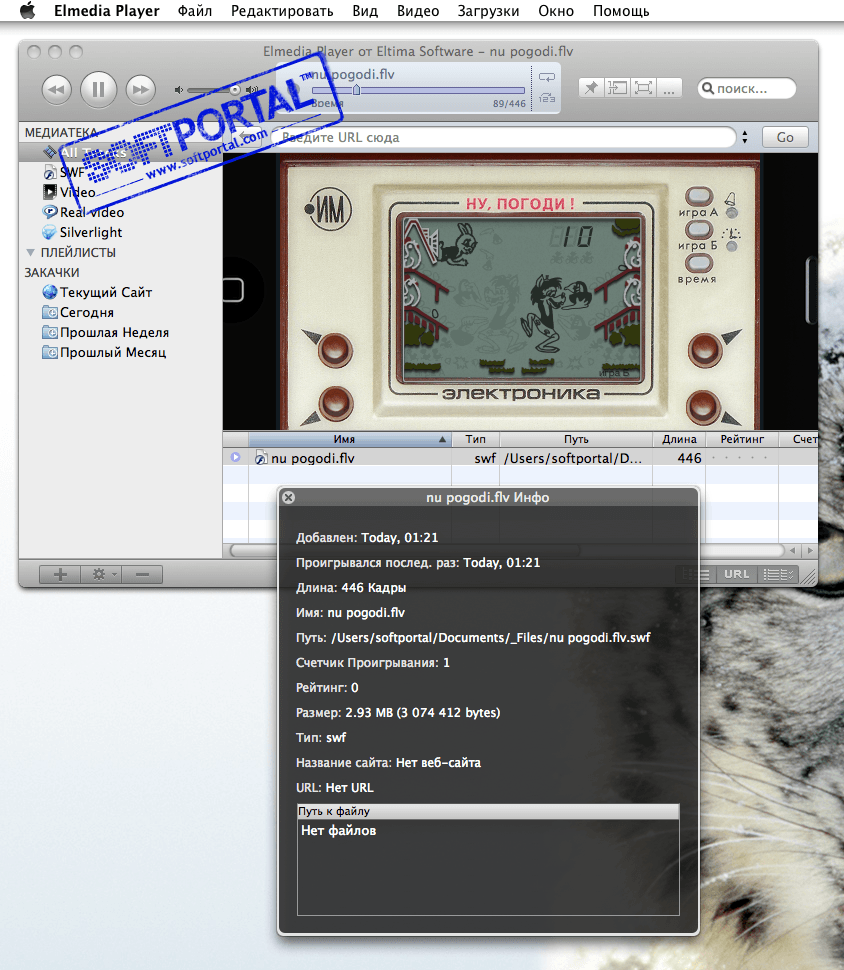This screenshot has width=844, height=970.
Task: Click the Текущий Сайт globe icon
Action: [x=50, y=292]
